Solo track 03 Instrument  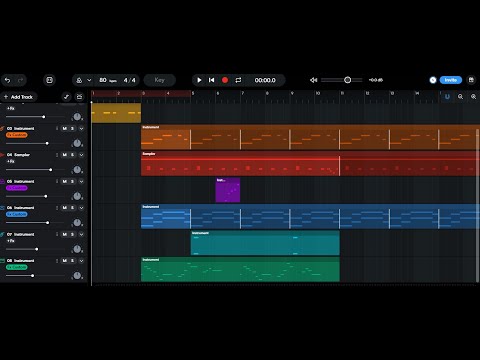pyautogui.click(x=72, y=128)
